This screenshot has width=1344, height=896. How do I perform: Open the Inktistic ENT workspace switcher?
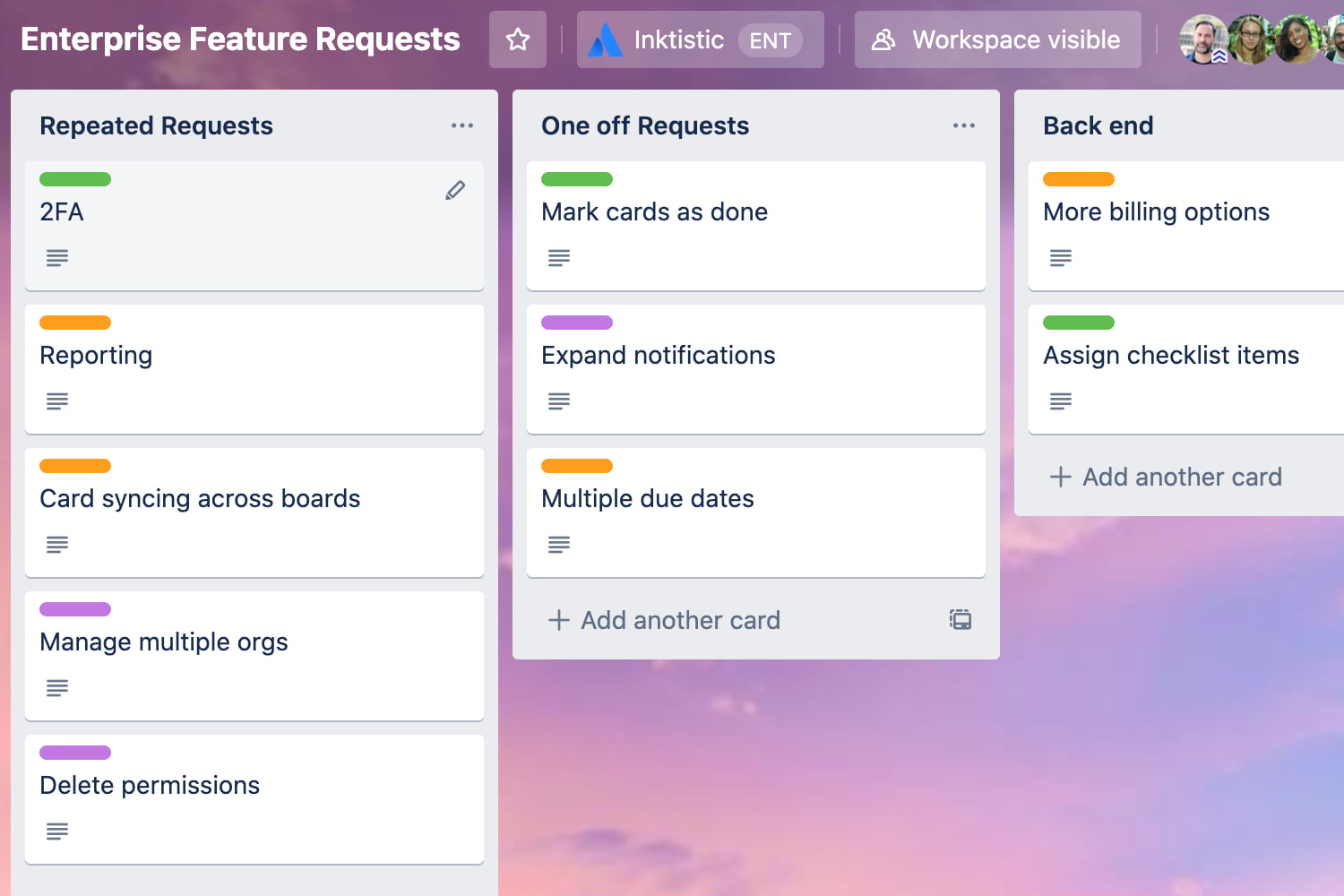click(700, 39)
